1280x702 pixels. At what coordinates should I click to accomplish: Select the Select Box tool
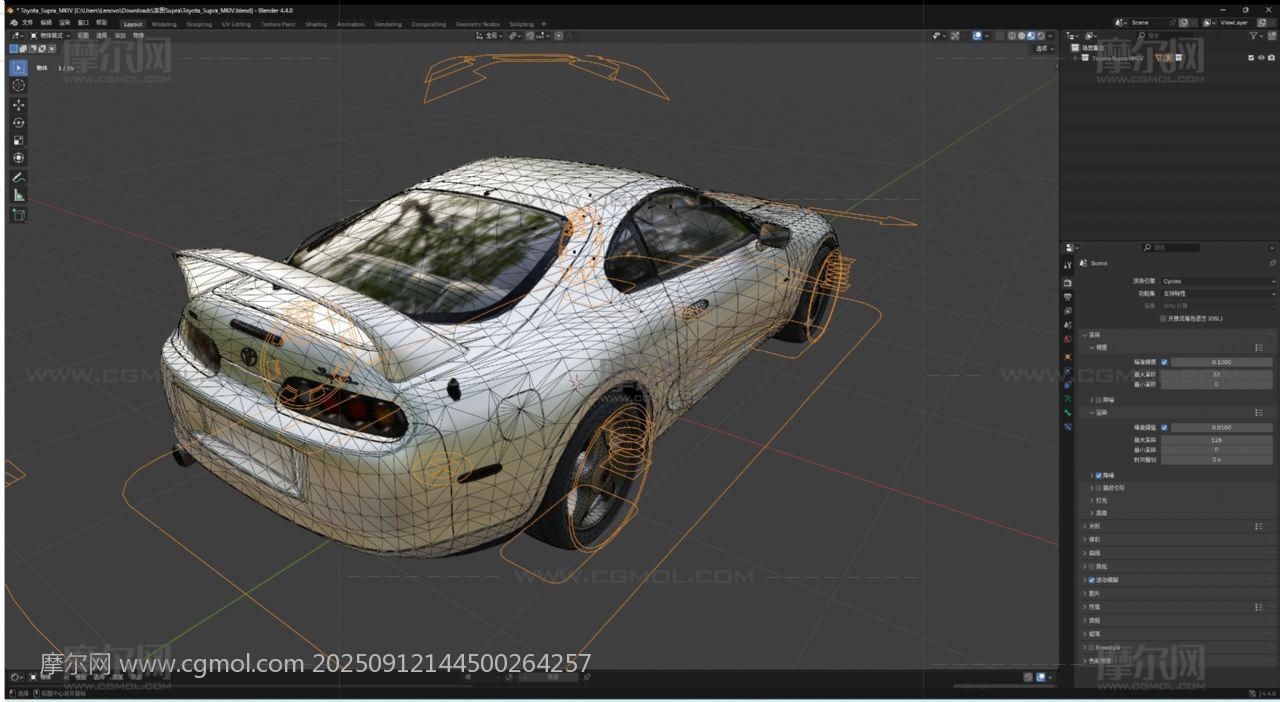(18, 68)
